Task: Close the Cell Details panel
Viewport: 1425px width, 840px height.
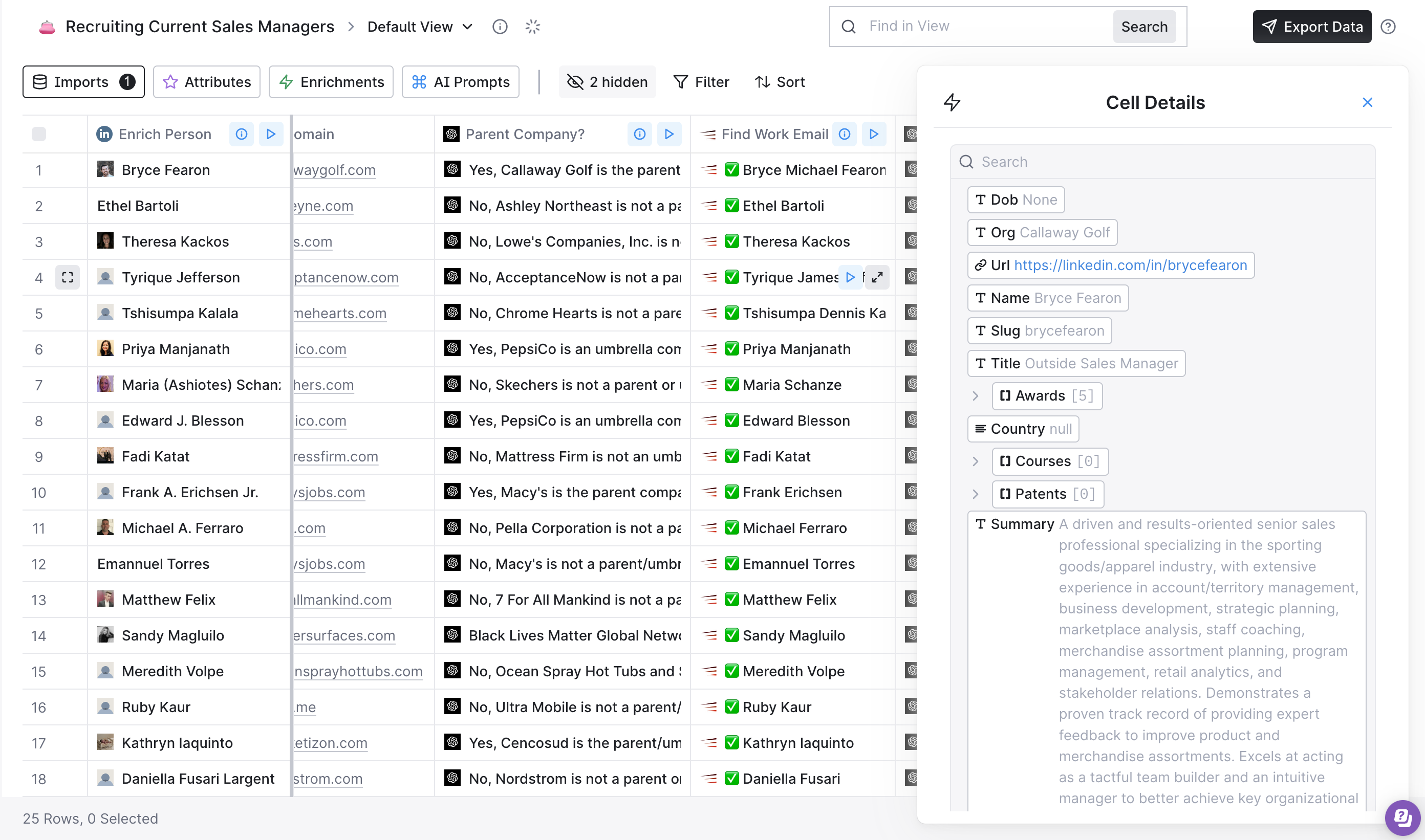Action: coord(1367,102)
